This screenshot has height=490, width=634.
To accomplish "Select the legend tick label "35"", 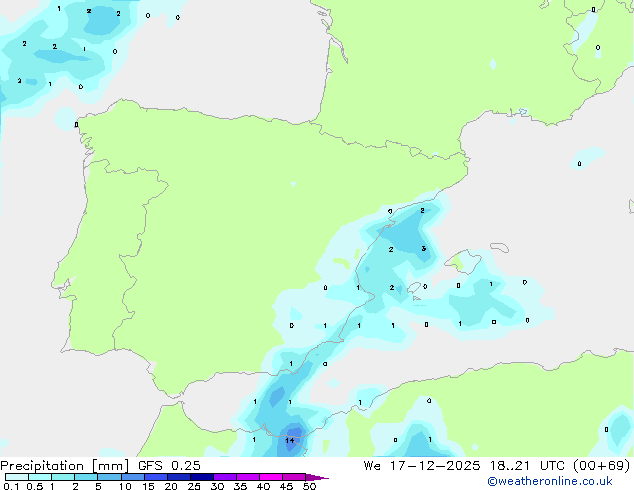I will [240, 486].
